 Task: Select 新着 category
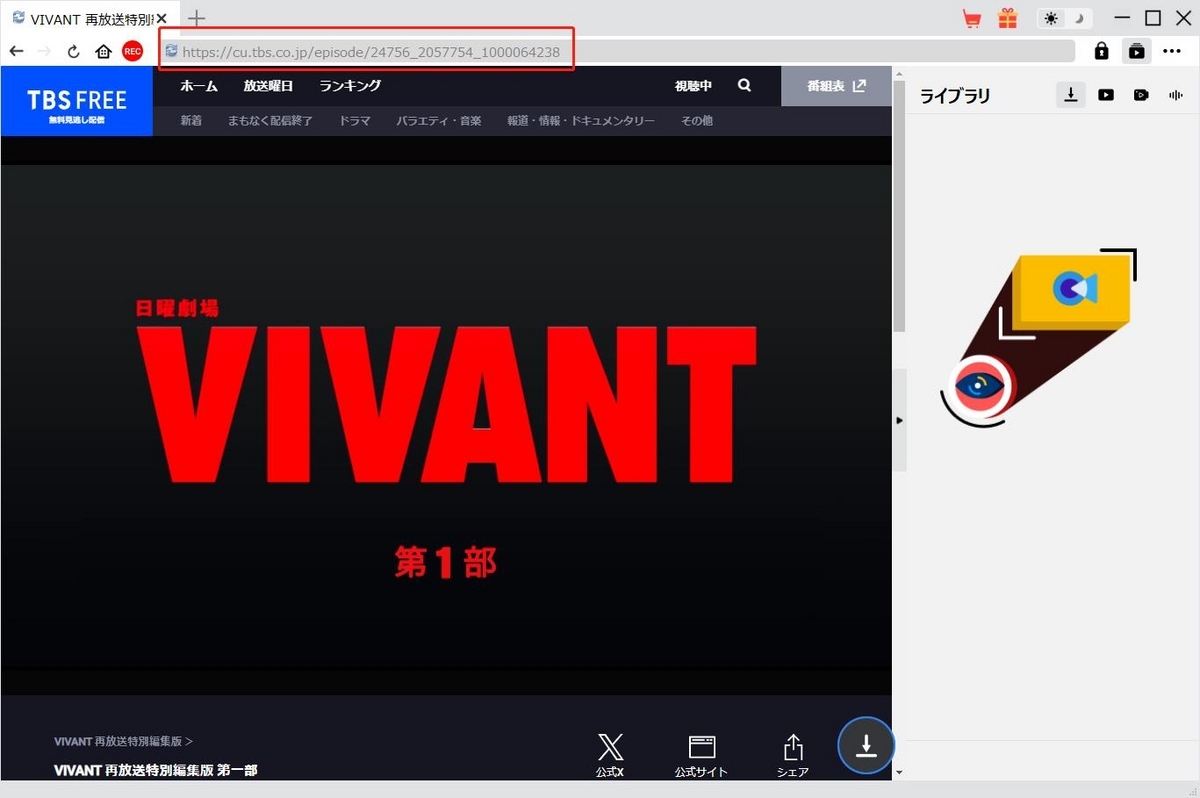[x=191, y=121]
